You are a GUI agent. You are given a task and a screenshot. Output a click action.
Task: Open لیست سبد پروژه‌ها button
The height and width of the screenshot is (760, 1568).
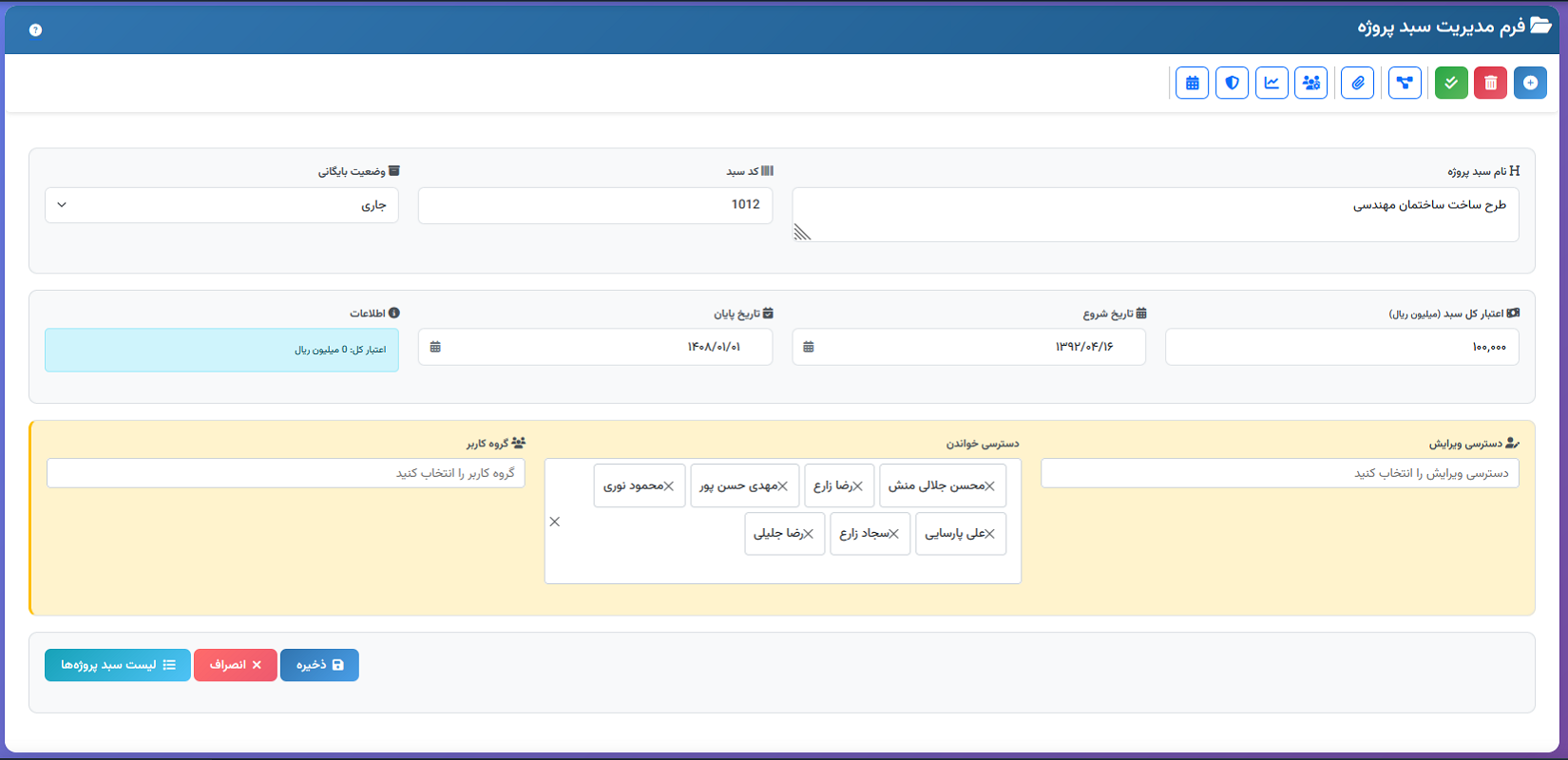118,665
